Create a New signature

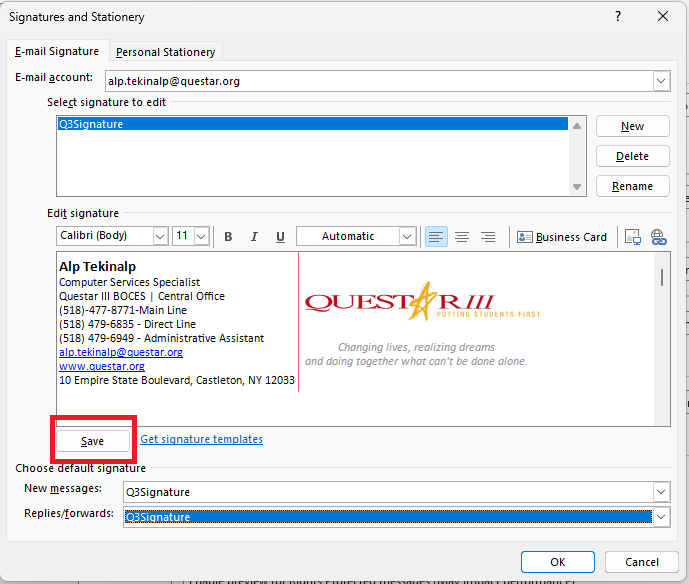(x=632, y=126)
